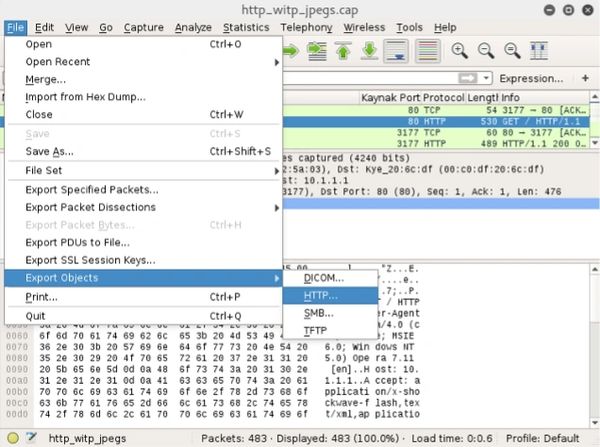
Task: Zoom out on packet text
Action: 486,51
